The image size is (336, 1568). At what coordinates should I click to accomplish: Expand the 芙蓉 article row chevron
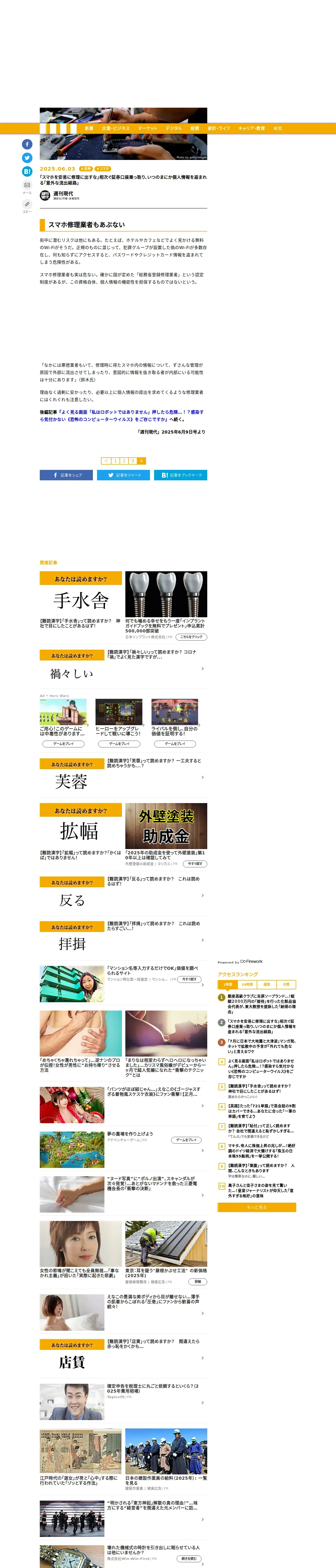[x=203, y=777]
